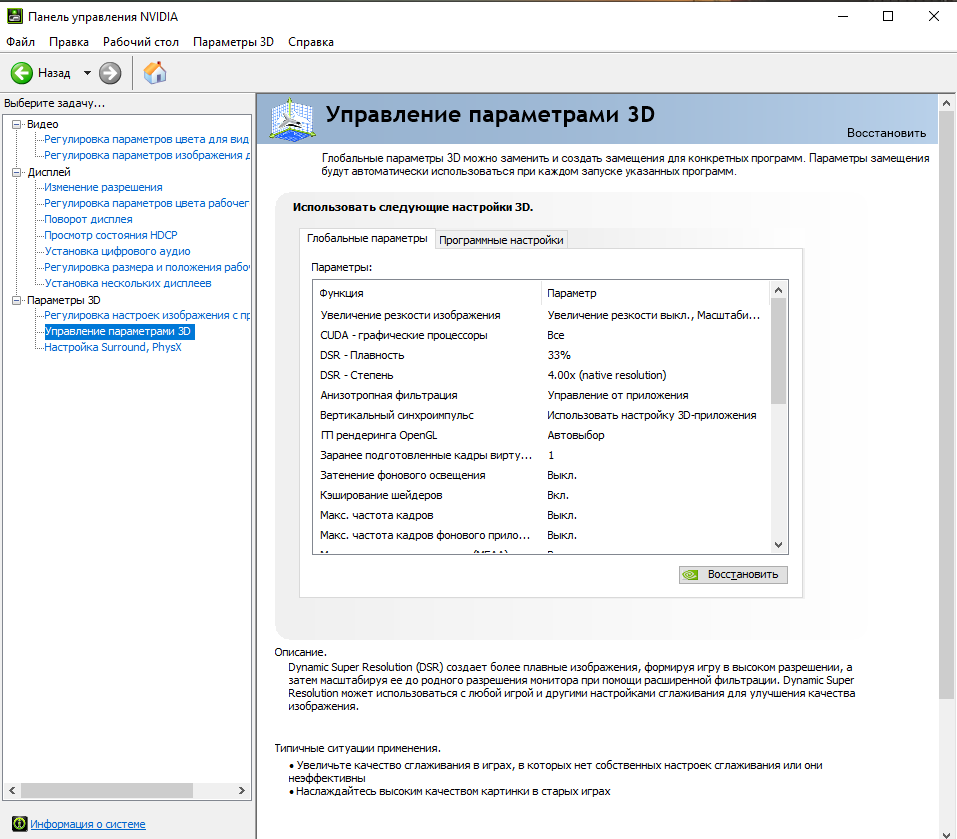Switch to Глобальные параметры tab
Image resolution: width=957 pixels, height=839 pixels.
367,239
